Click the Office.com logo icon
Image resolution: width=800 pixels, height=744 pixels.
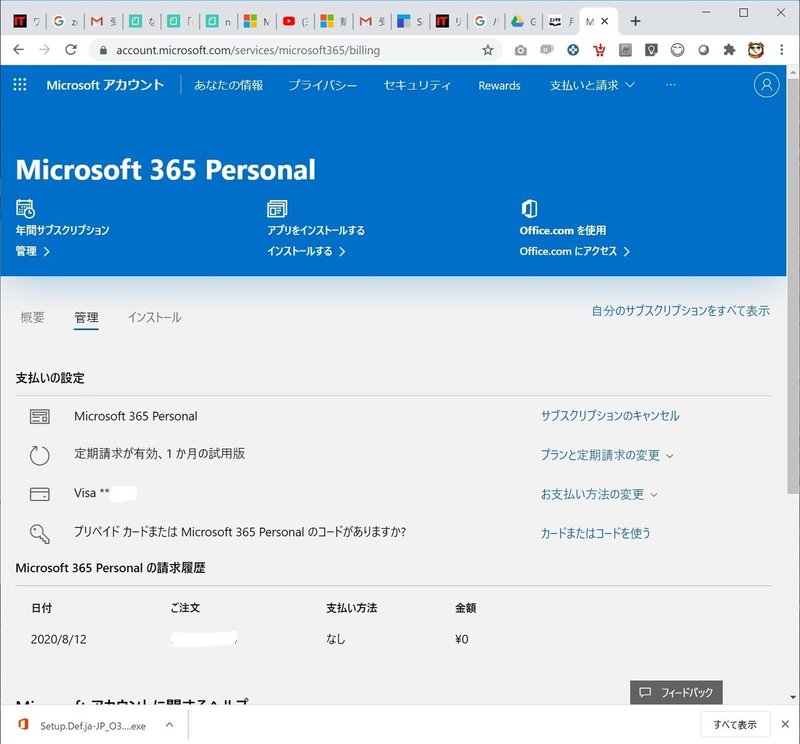tap(529, 208)
